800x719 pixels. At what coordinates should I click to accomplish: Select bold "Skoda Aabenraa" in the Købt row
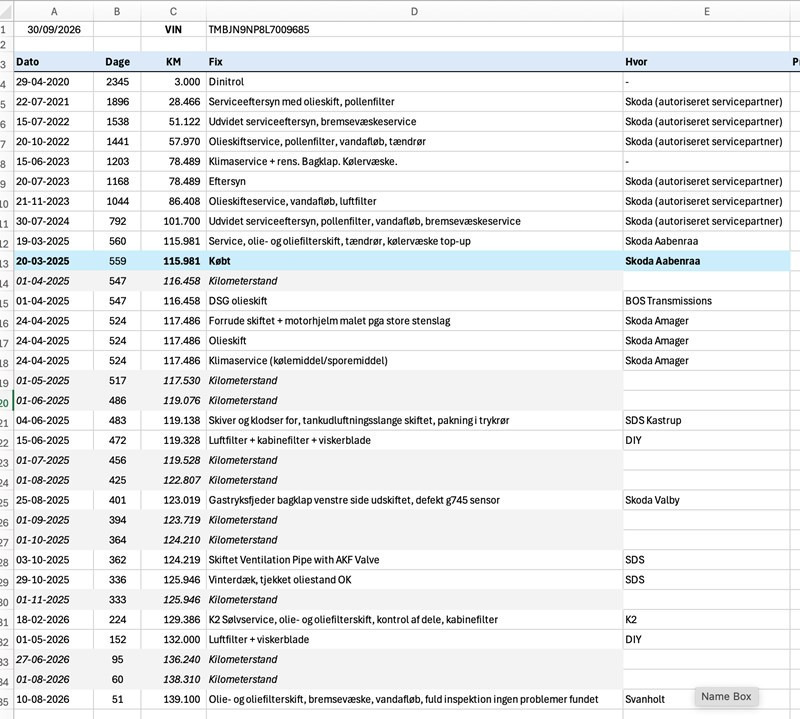pyautogui.click(x=707, y=261)
